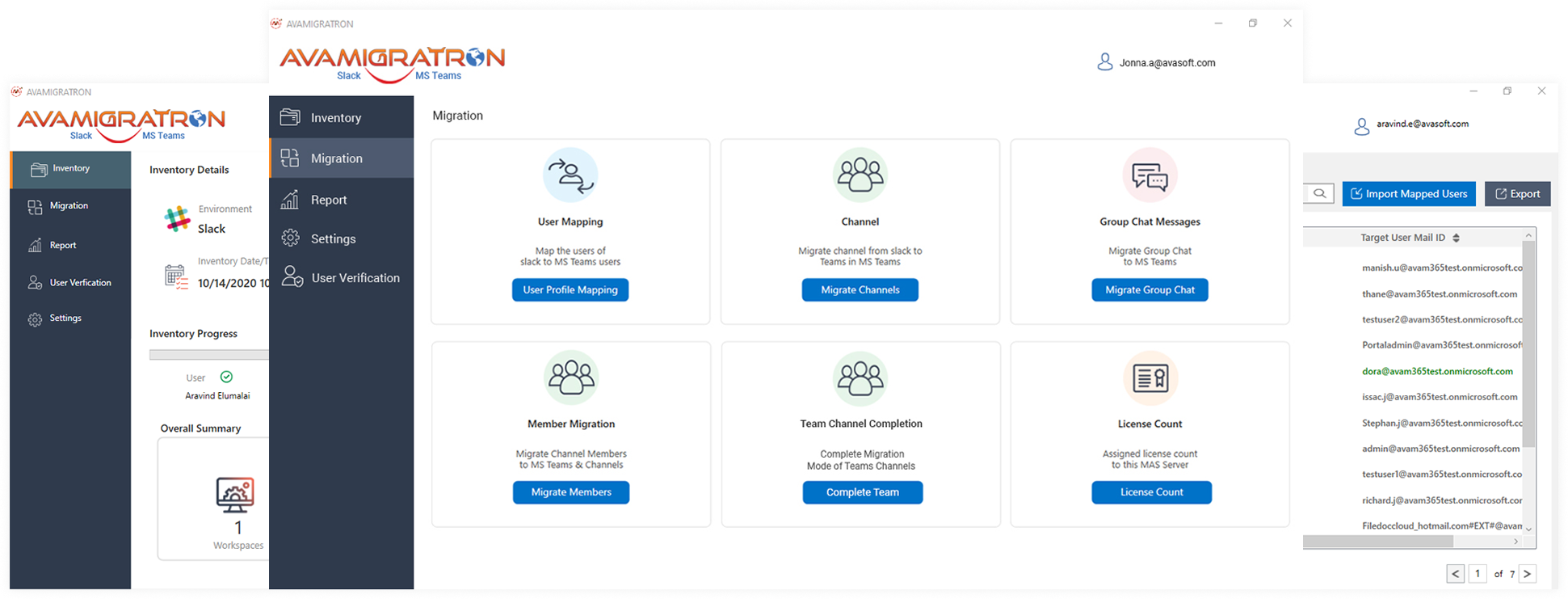Select Settings gear icon in front window sidebar
The height and width of the screenshot is (599, 1568).
(290, 238)
